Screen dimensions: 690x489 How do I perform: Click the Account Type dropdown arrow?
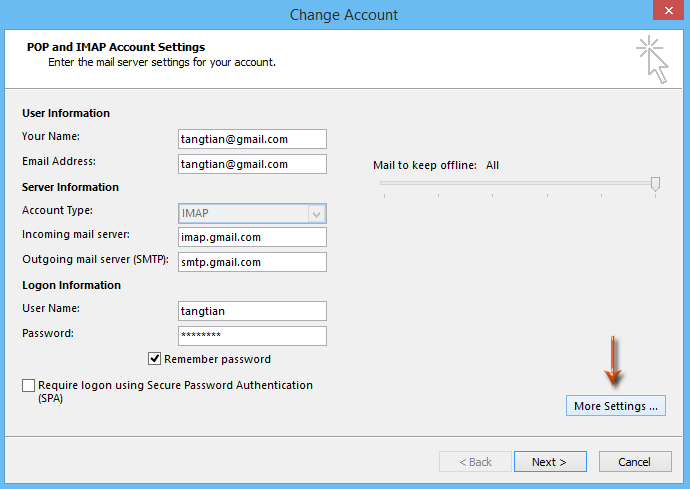(316, 214)
